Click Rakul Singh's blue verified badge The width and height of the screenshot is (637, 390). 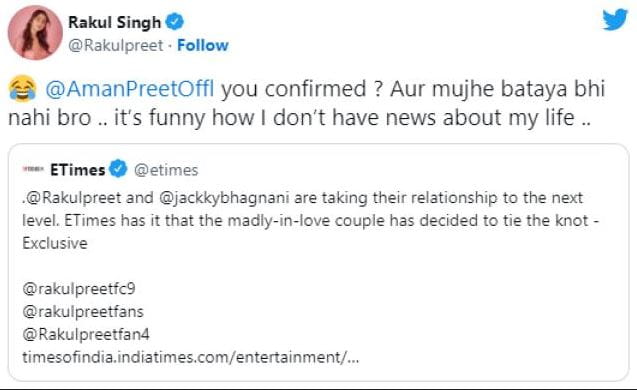175,22
